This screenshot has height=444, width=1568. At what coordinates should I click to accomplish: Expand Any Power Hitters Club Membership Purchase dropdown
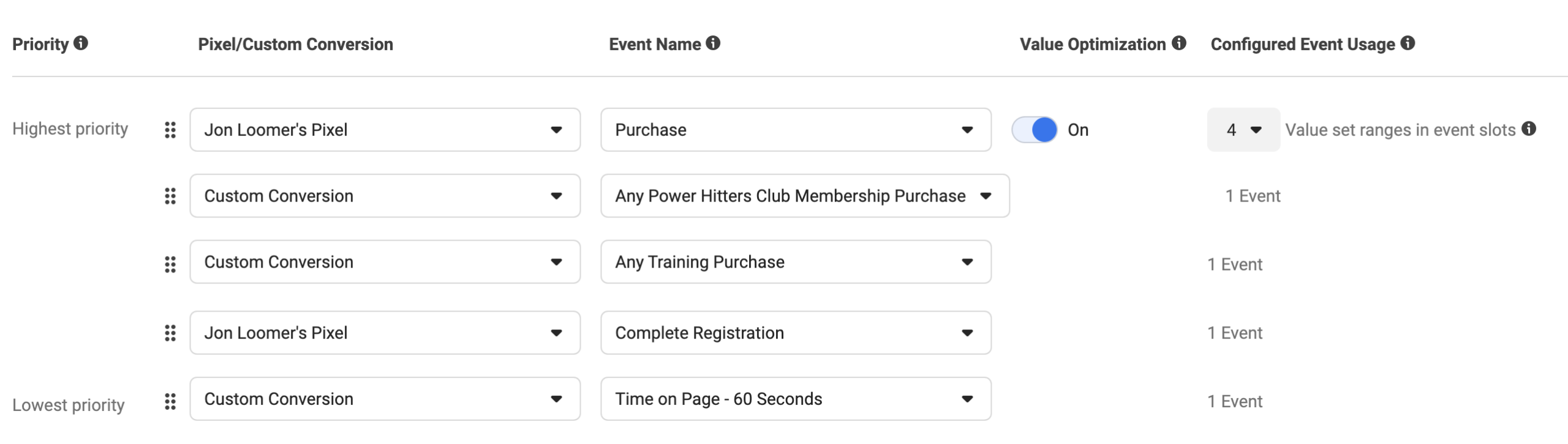coord(805,196)
